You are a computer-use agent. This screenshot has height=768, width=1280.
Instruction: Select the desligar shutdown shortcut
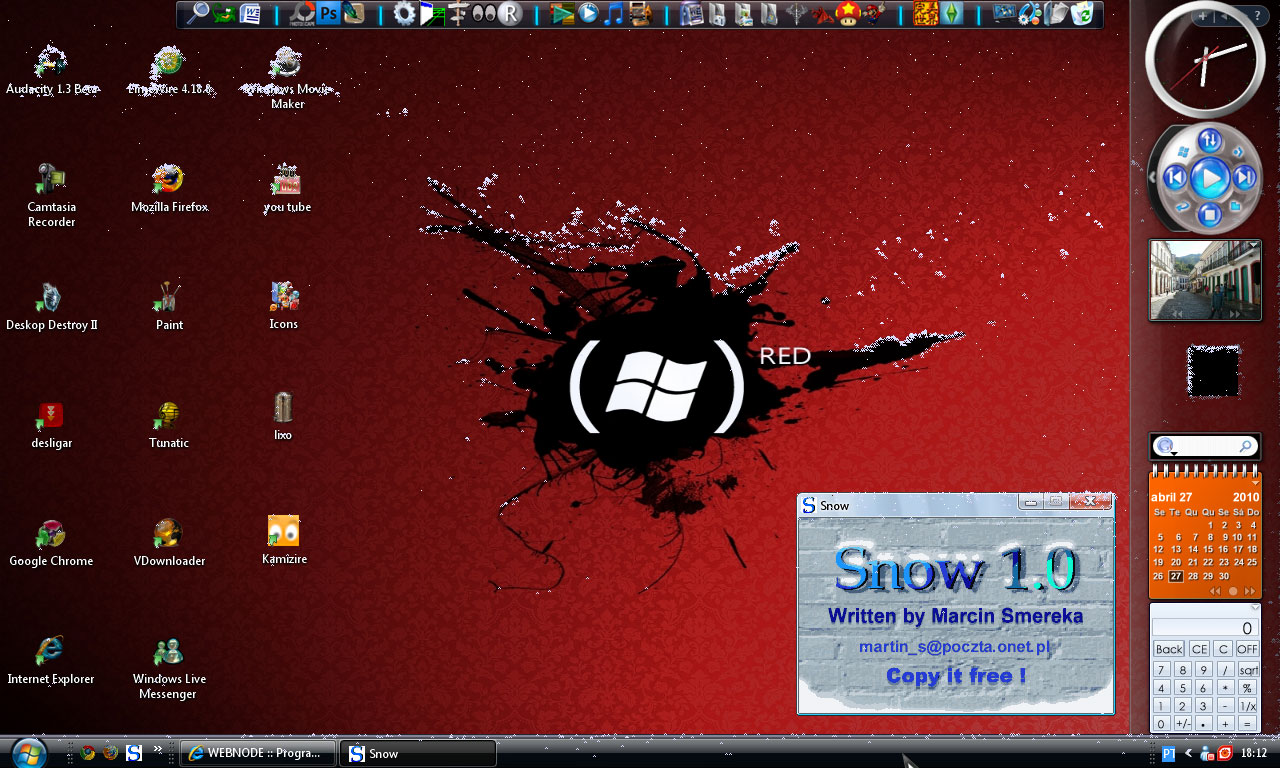point(52,425)
